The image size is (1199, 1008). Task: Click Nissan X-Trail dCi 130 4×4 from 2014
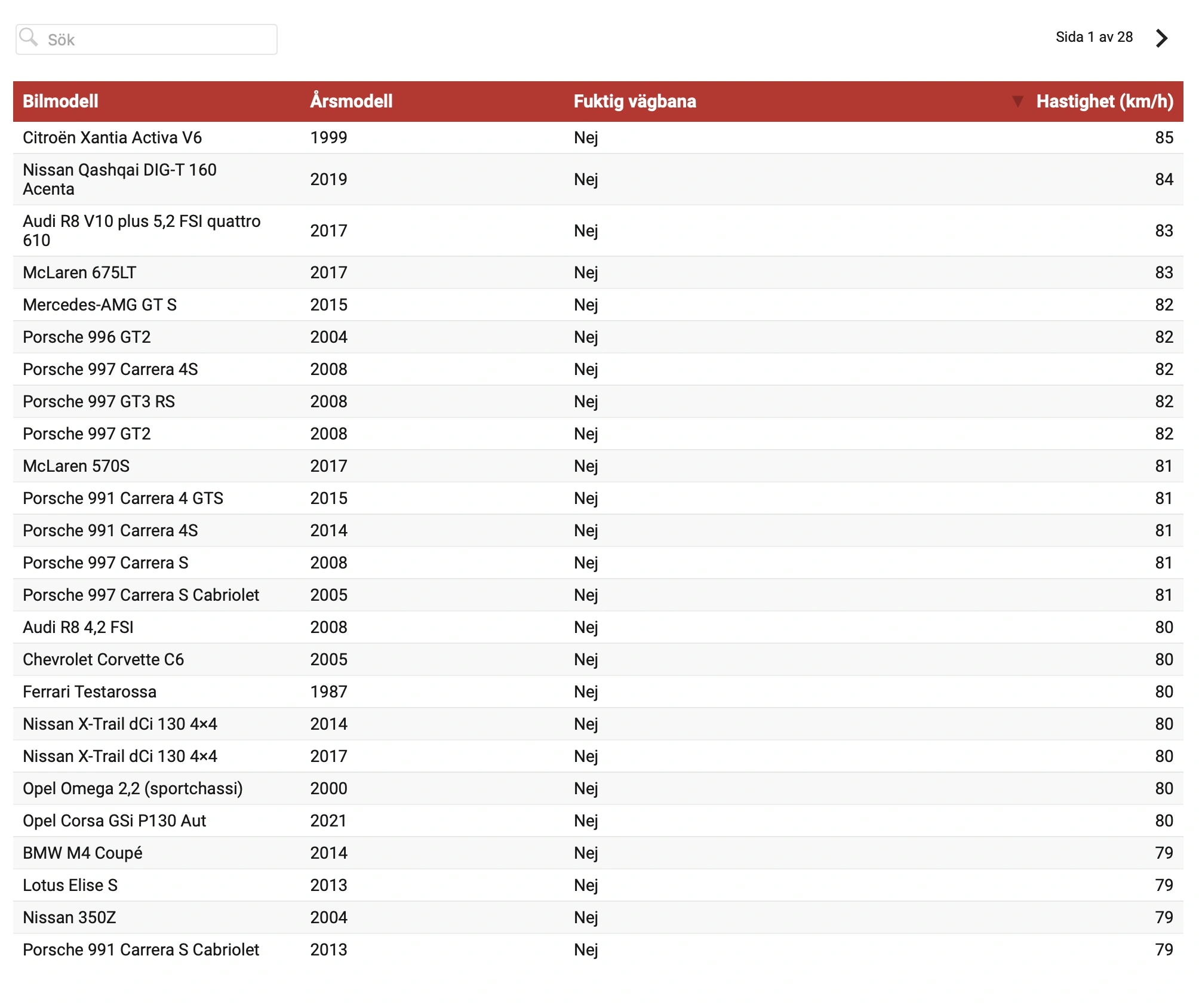coord(120,724)
